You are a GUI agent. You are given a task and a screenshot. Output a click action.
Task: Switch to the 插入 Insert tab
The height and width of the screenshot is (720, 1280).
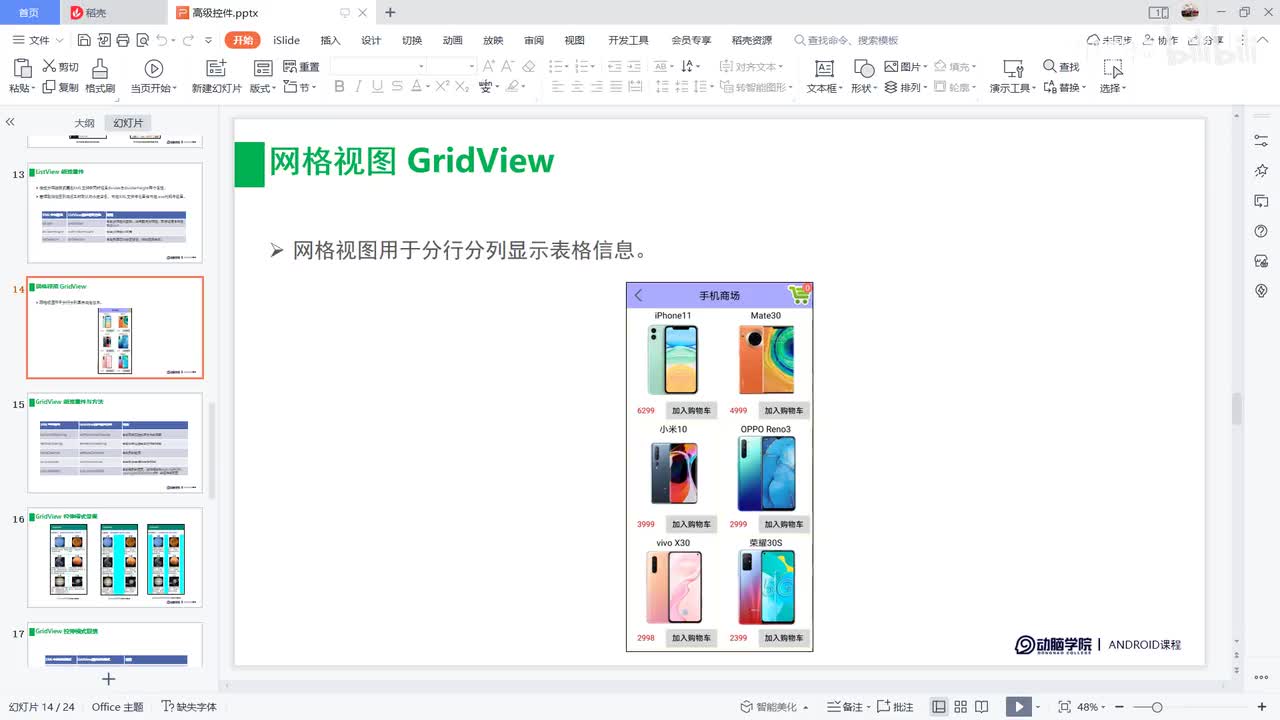point(330,40)
